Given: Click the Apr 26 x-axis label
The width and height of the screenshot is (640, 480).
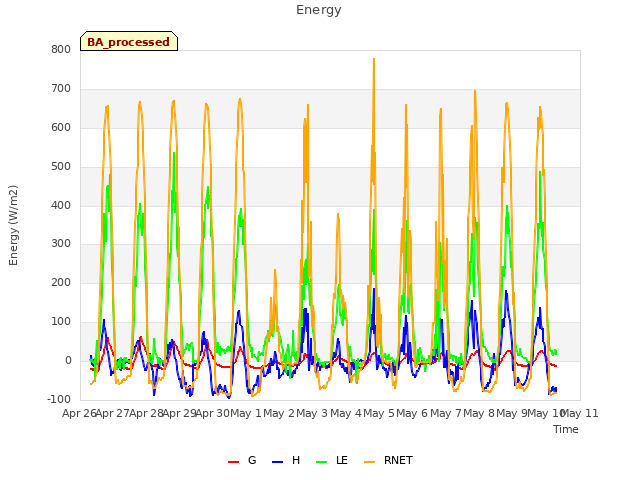Looking at the screenshot, I should pos(79,413).
